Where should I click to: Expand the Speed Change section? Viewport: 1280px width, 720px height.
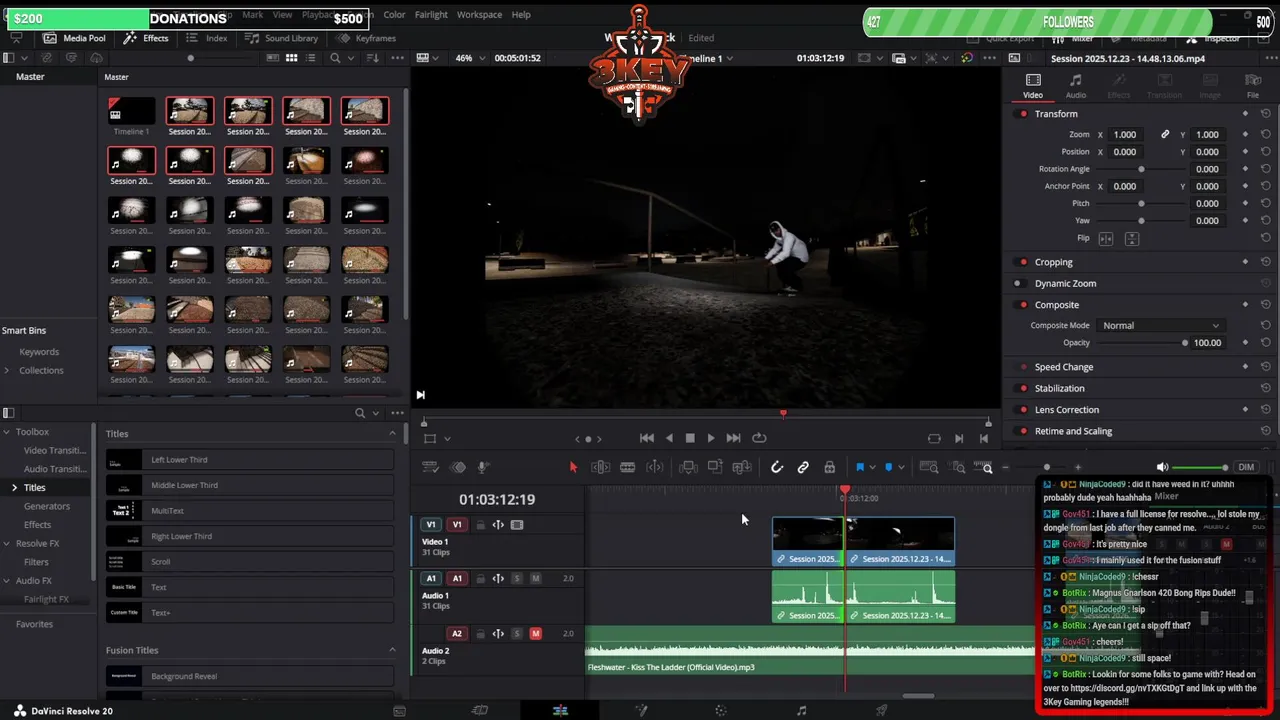(1064, 367)
